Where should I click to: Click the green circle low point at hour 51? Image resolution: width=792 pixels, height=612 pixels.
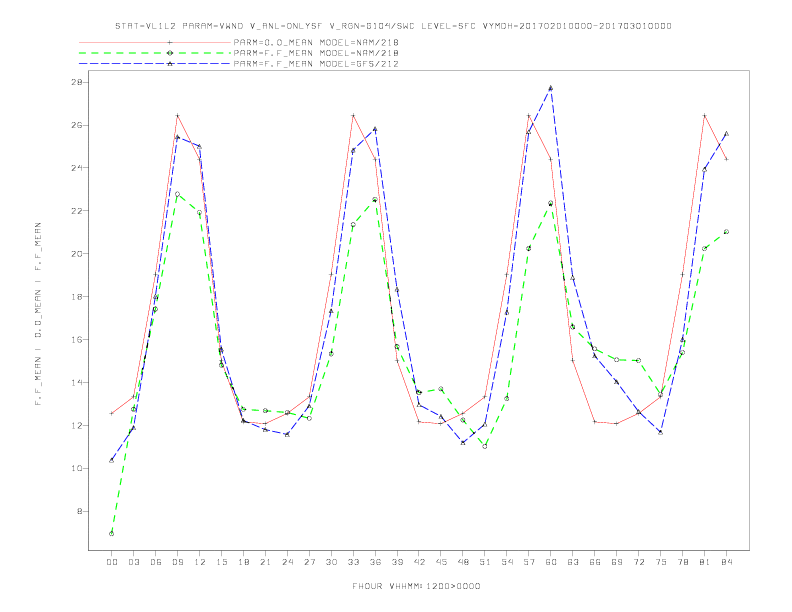point(485,446)
